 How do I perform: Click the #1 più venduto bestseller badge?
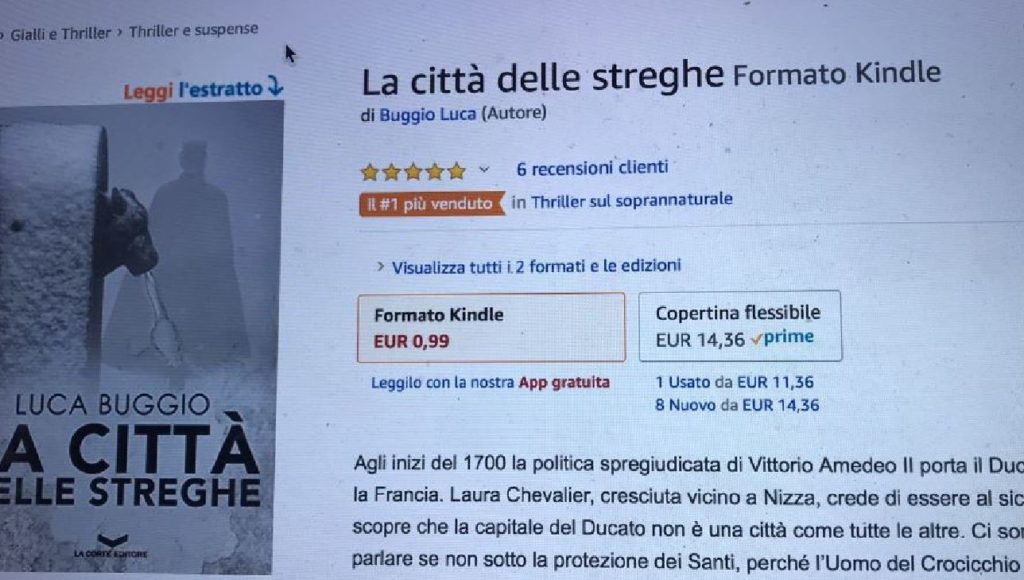click(432, 204)
